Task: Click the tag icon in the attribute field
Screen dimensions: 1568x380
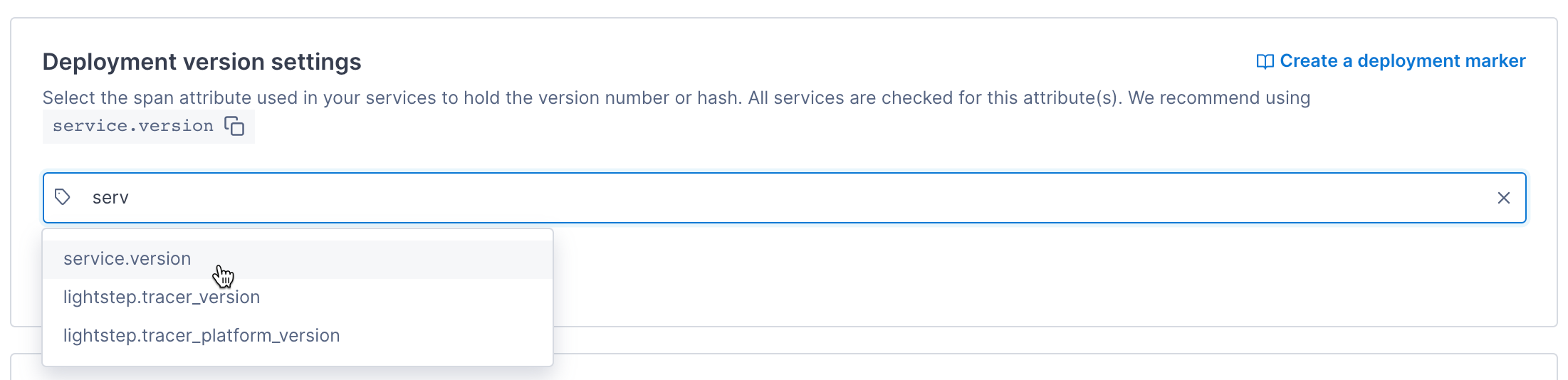Action: pos(63,197)
